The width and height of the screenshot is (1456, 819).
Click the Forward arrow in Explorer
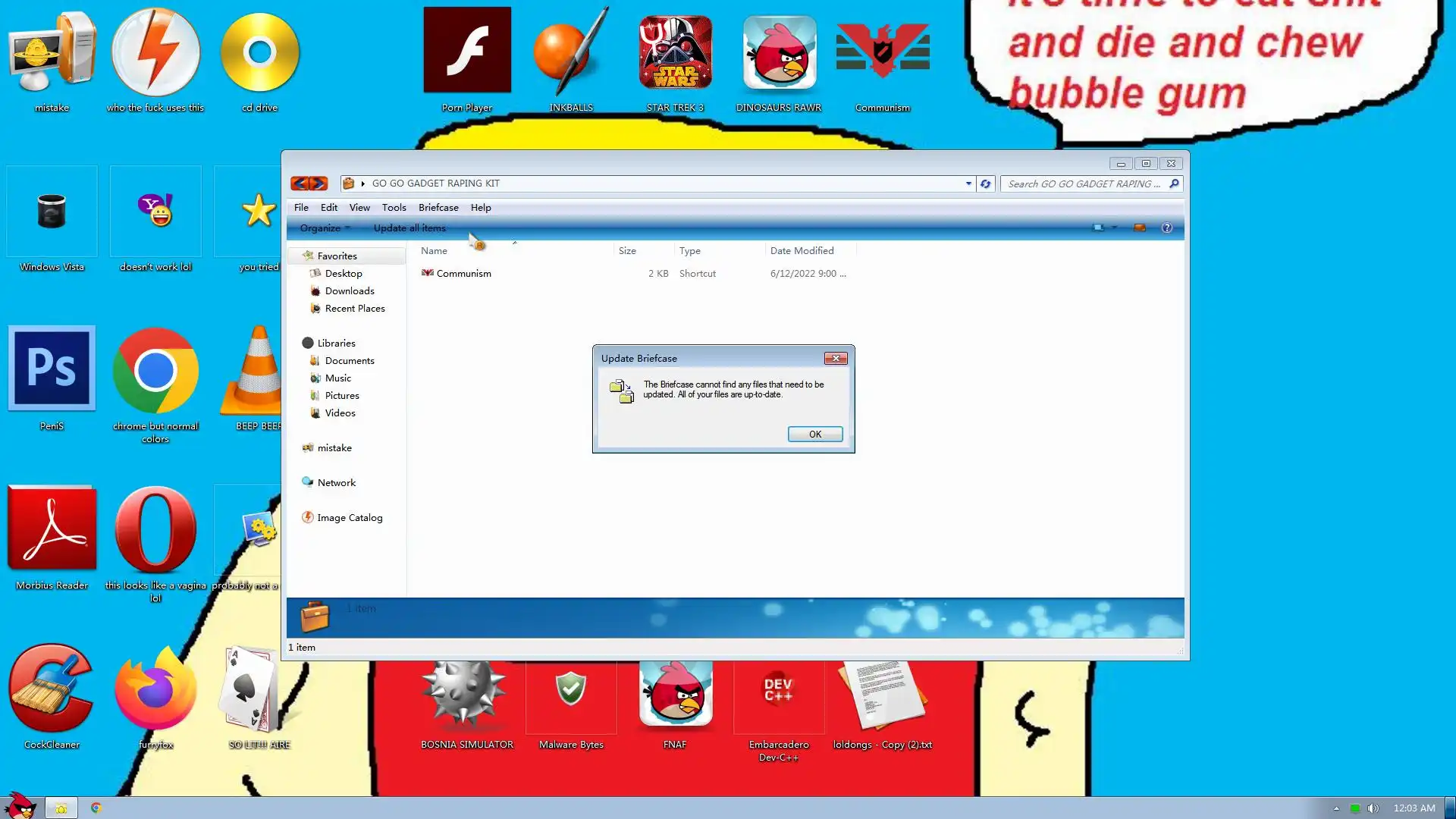318,184
